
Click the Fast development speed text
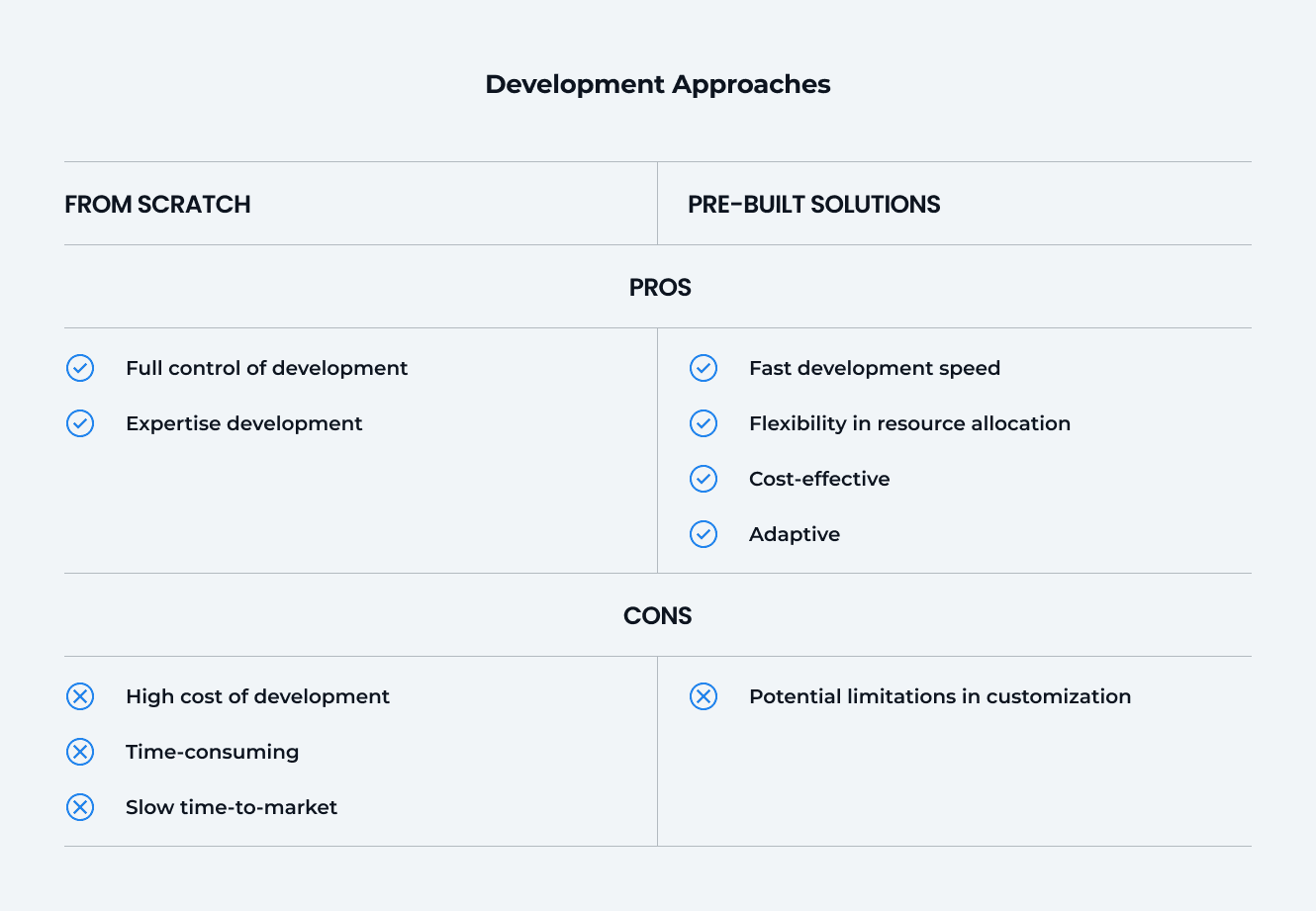[875, 368]
